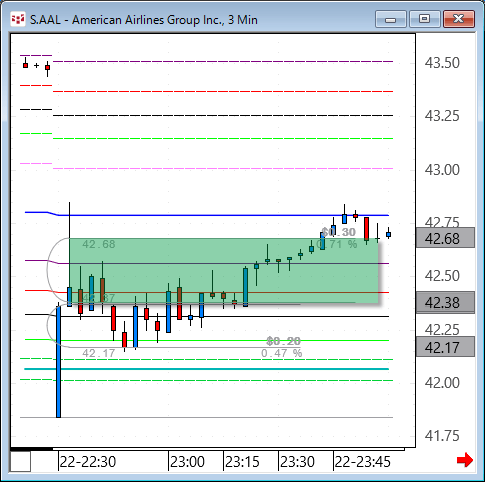The width and height of the screenshot is (485, 482).
Task: Click the 41.75 price scale label
Action: tap(442, 436)
